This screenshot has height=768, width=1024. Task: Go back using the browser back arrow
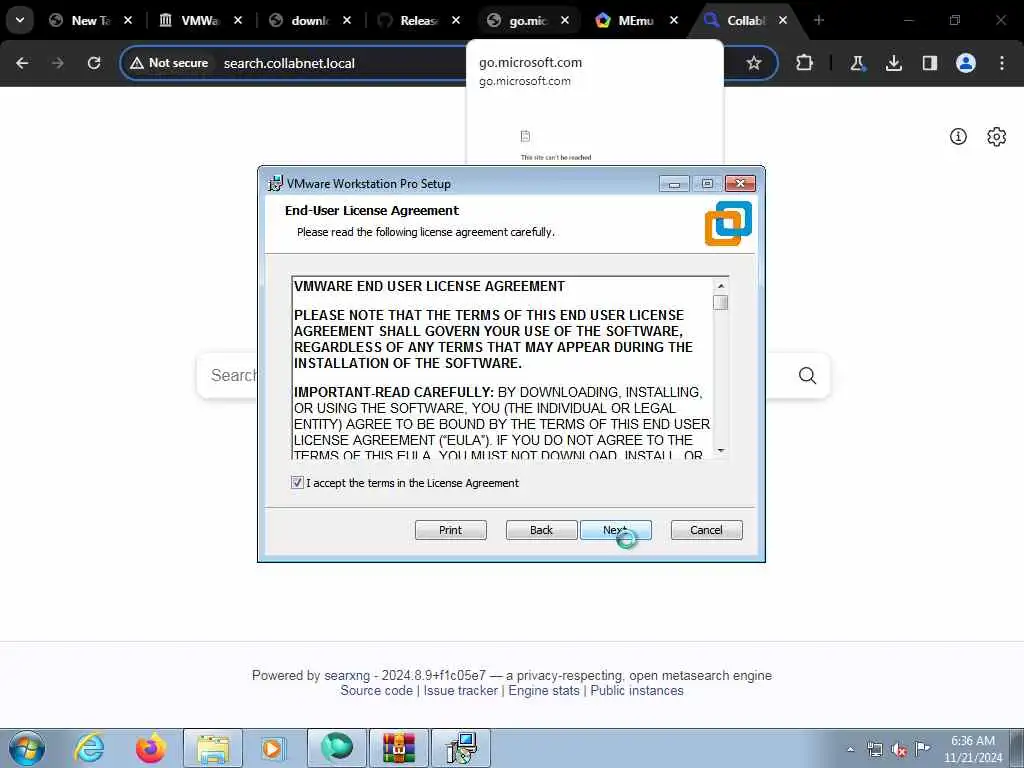[22, 63]
